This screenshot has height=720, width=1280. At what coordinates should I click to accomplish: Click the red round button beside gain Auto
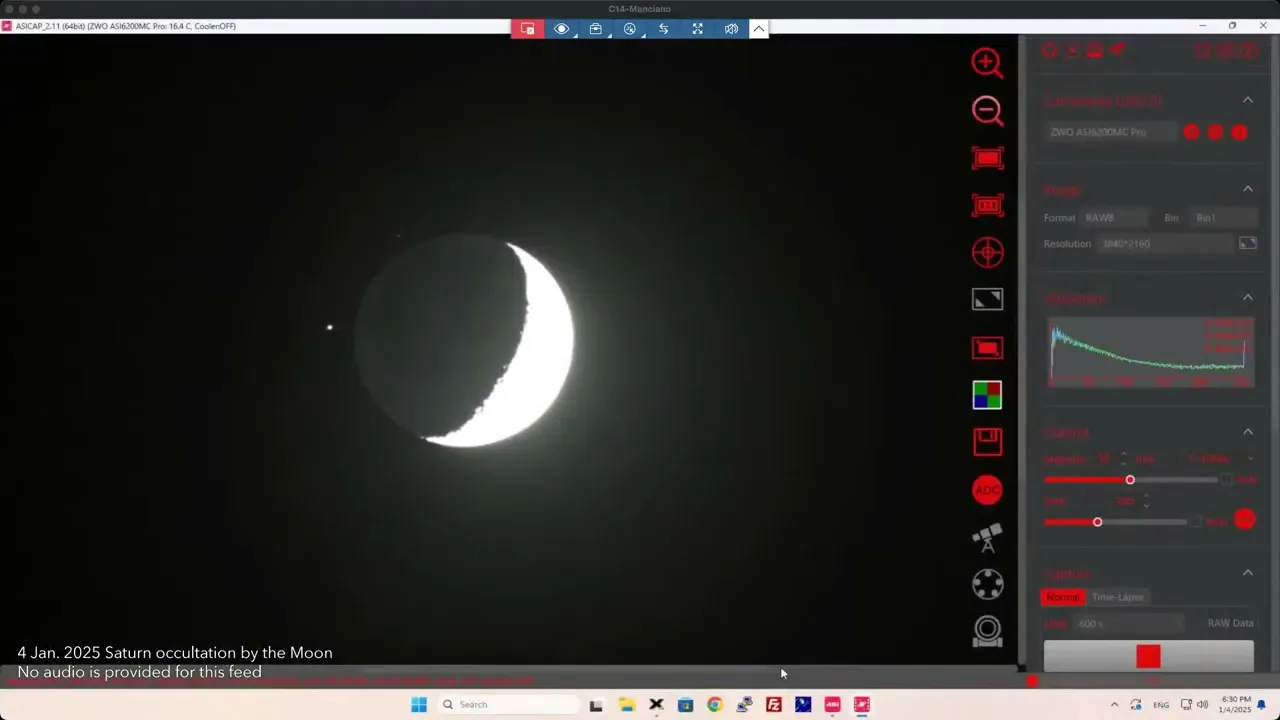click(1244, 519)
